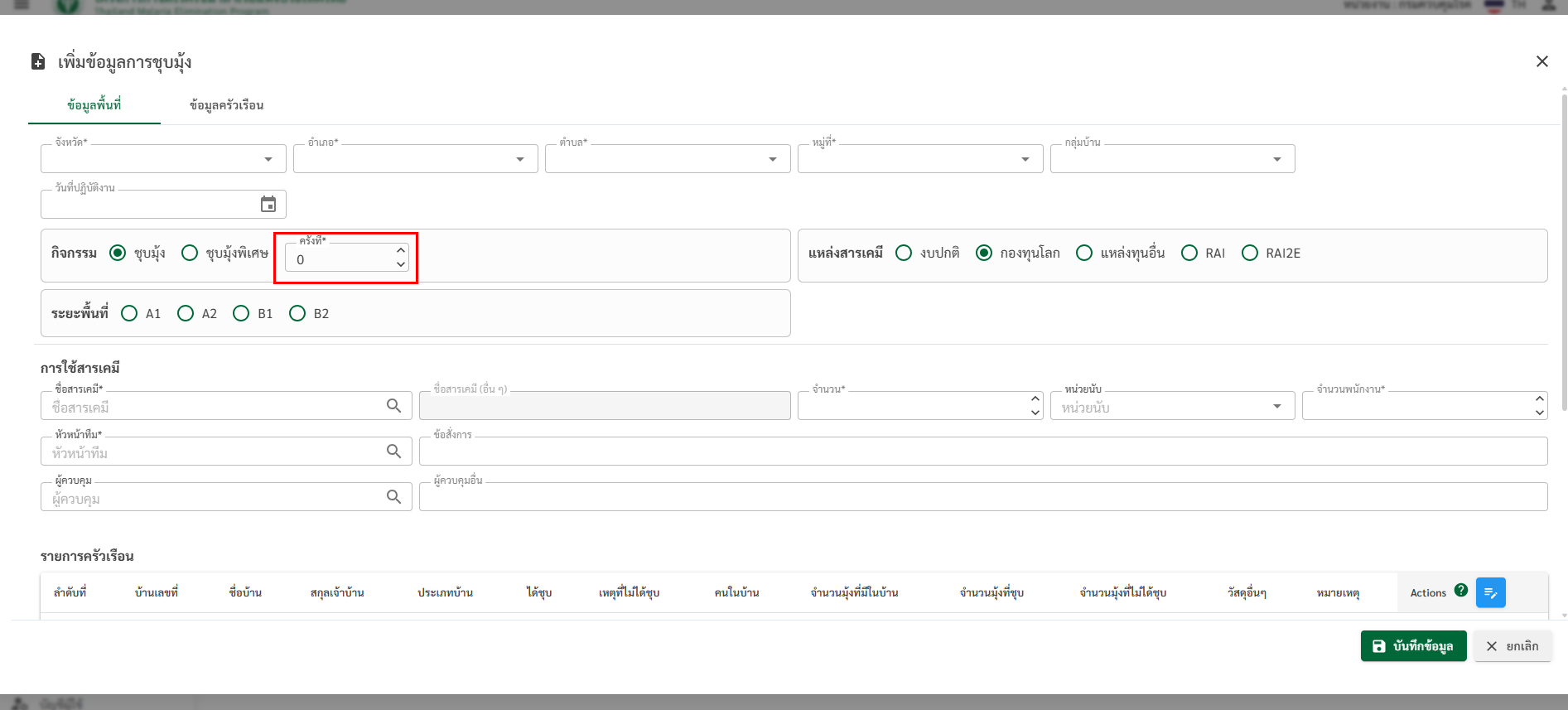
Task: Click ลำดับที่ column header
Action: pyautogui.click(x=70, y=592)
